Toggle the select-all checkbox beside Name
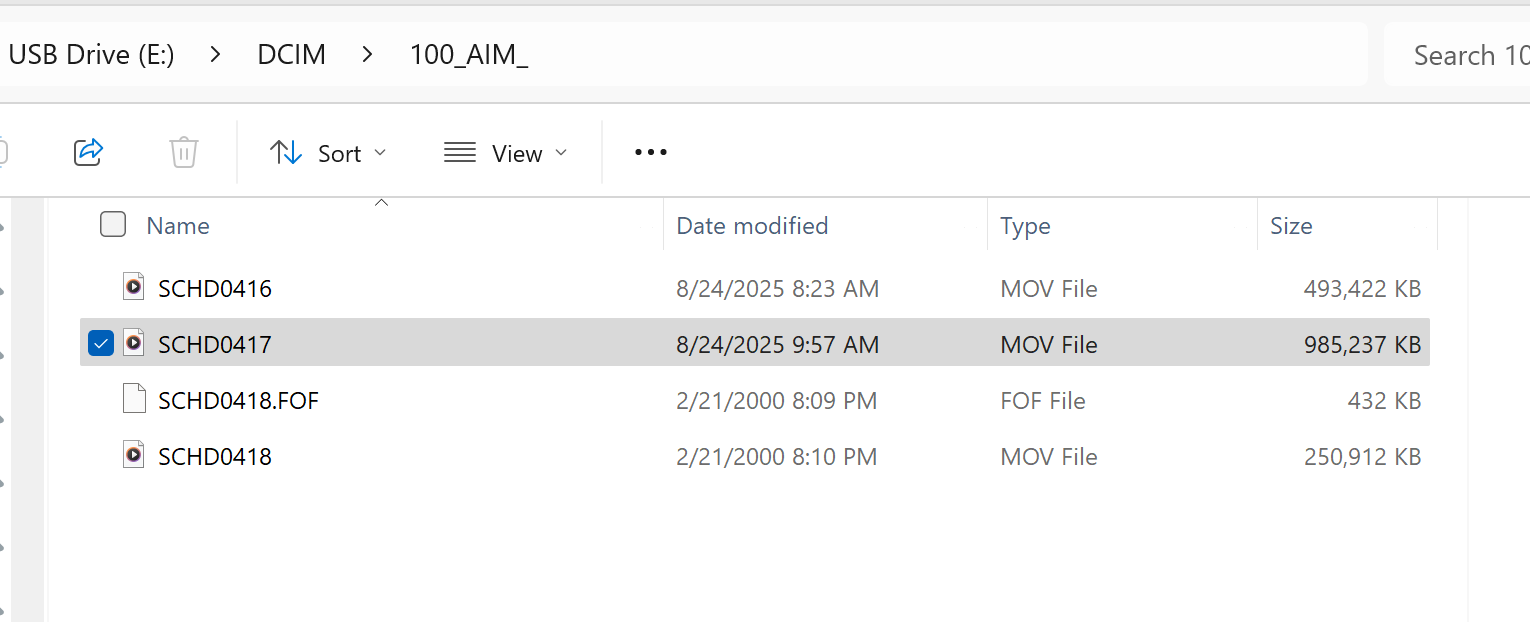This screenshot has width=1530, height=622. [113, 224]
